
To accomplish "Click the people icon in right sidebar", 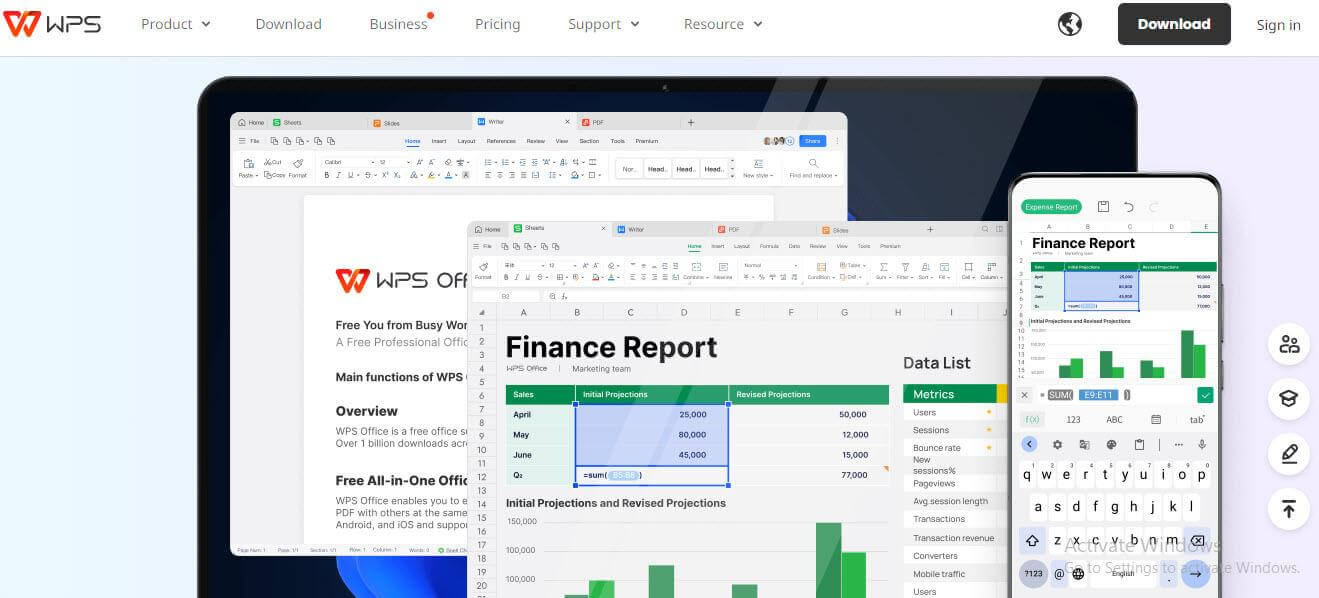I will (x=1288, y=344).
